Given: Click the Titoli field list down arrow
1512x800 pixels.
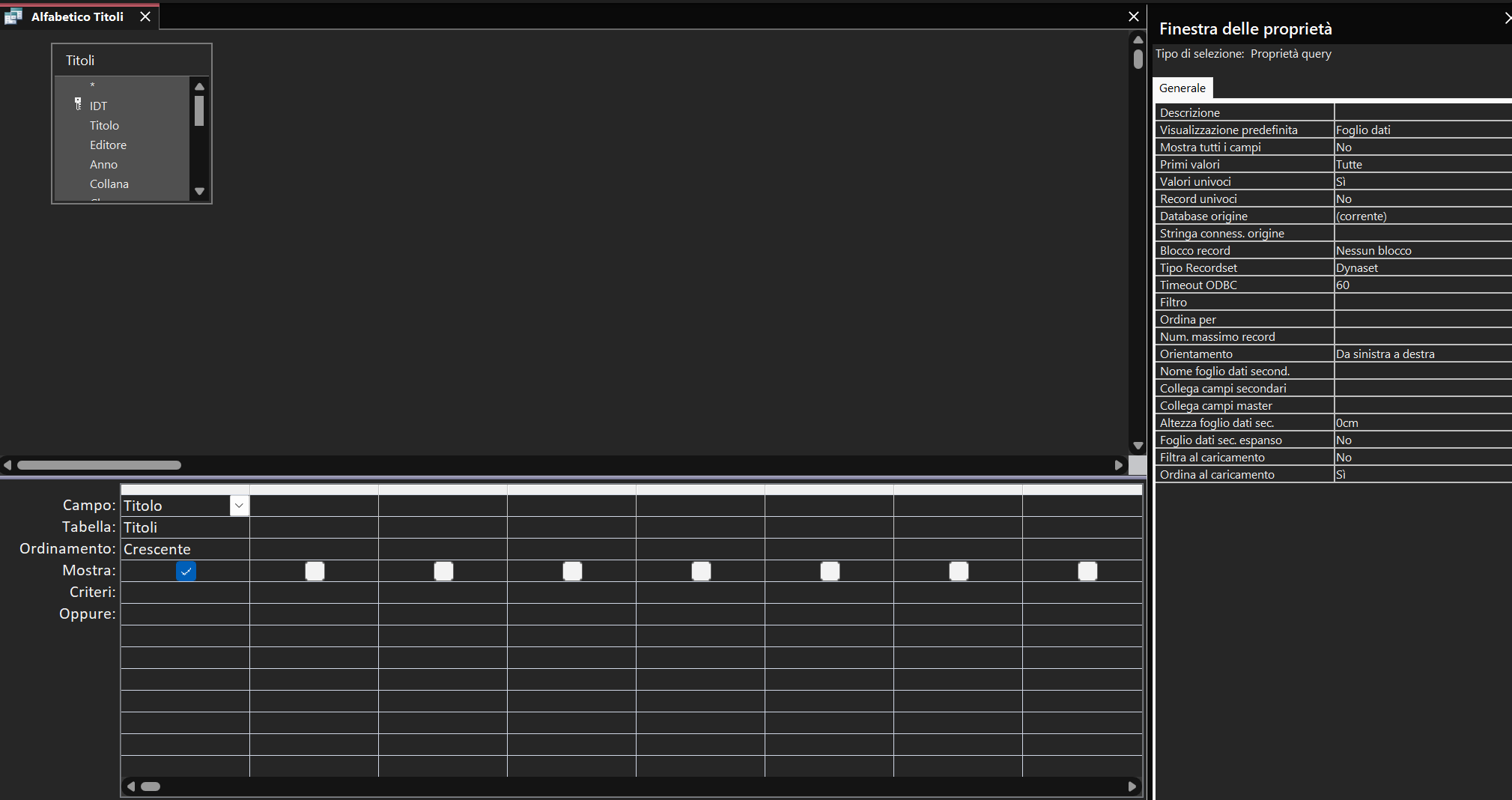Looking at the screenshot, I should click(x=199, y=191).
